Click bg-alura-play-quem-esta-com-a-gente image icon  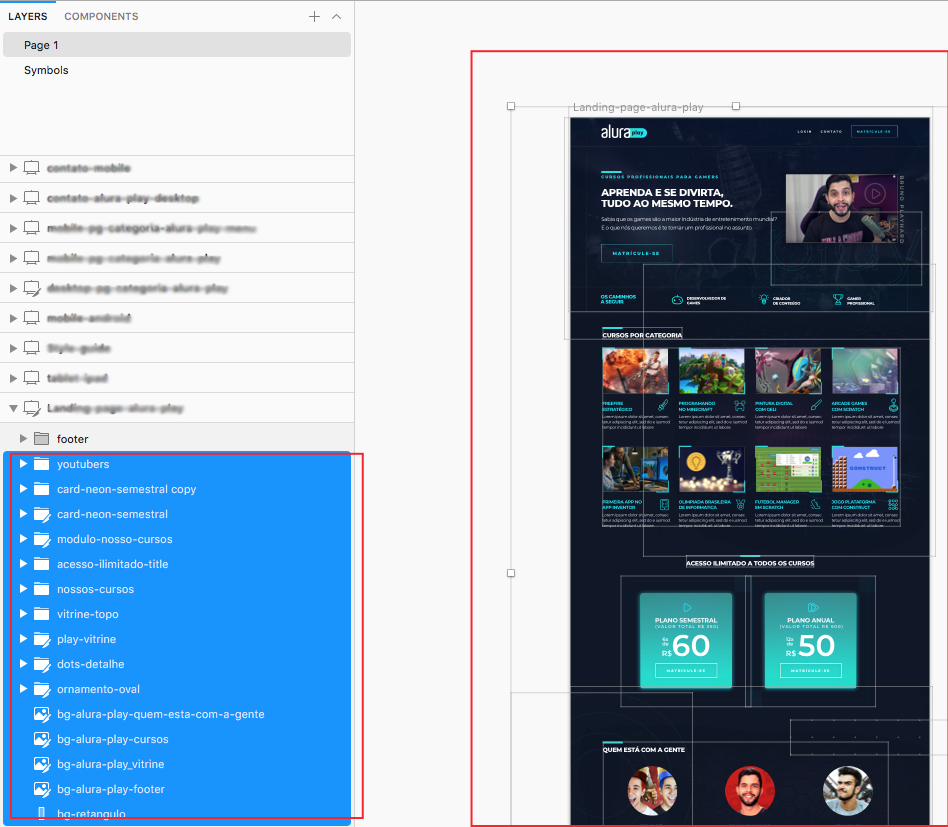pyautogui.click(x=42, y=714)
